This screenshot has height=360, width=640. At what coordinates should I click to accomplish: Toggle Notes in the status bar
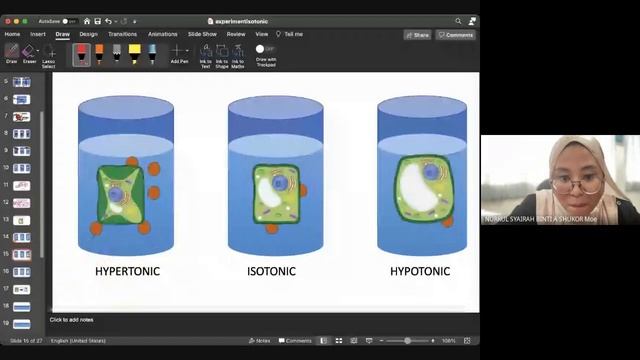click(260, 340)
